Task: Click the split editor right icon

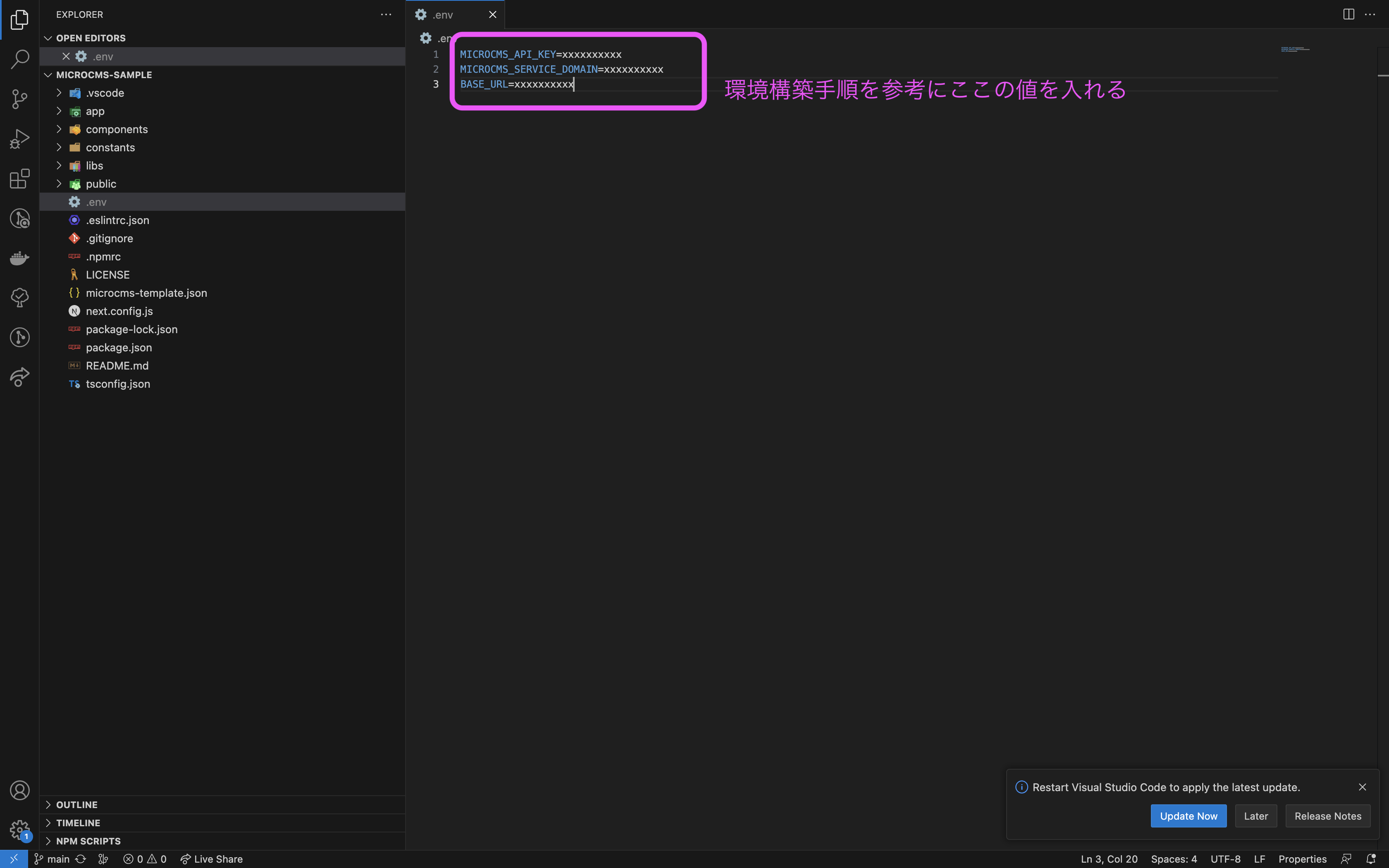Action: (x=1348, y=14)
